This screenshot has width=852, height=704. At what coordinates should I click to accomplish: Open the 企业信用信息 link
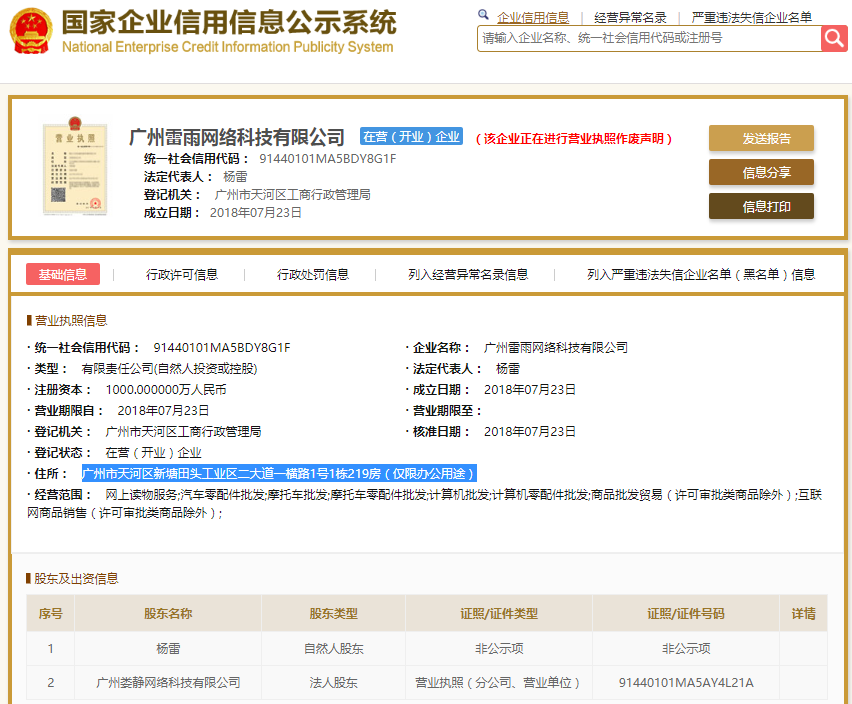point(533,17)
